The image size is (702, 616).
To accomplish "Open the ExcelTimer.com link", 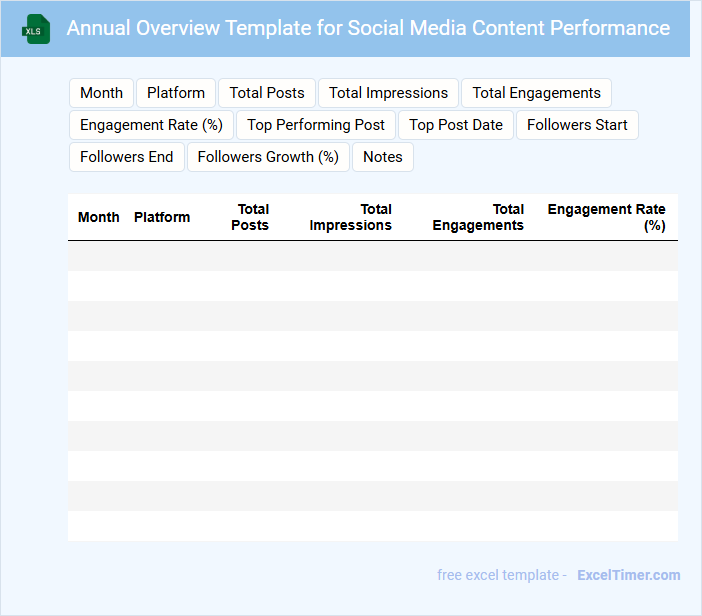I will tap(628, 575).
